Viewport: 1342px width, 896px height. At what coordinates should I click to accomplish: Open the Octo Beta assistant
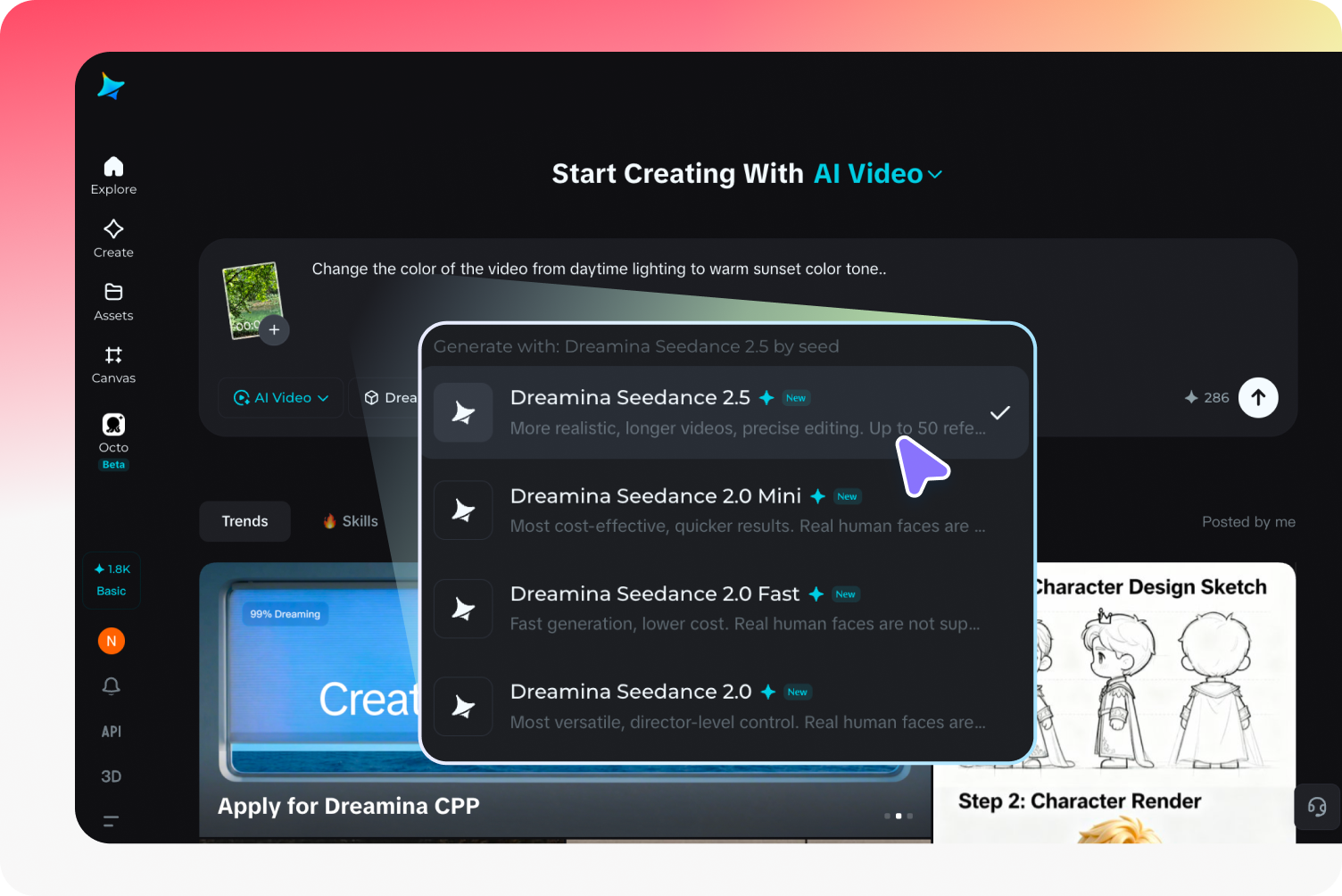(x=113, y=440)
